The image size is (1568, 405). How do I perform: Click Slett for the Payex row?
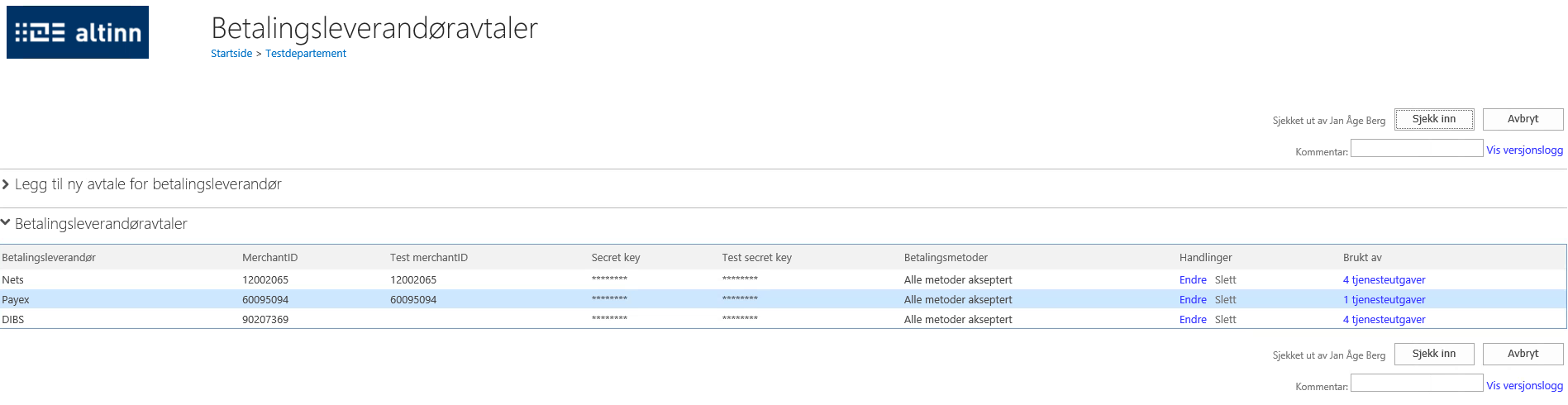(1226, 300)
